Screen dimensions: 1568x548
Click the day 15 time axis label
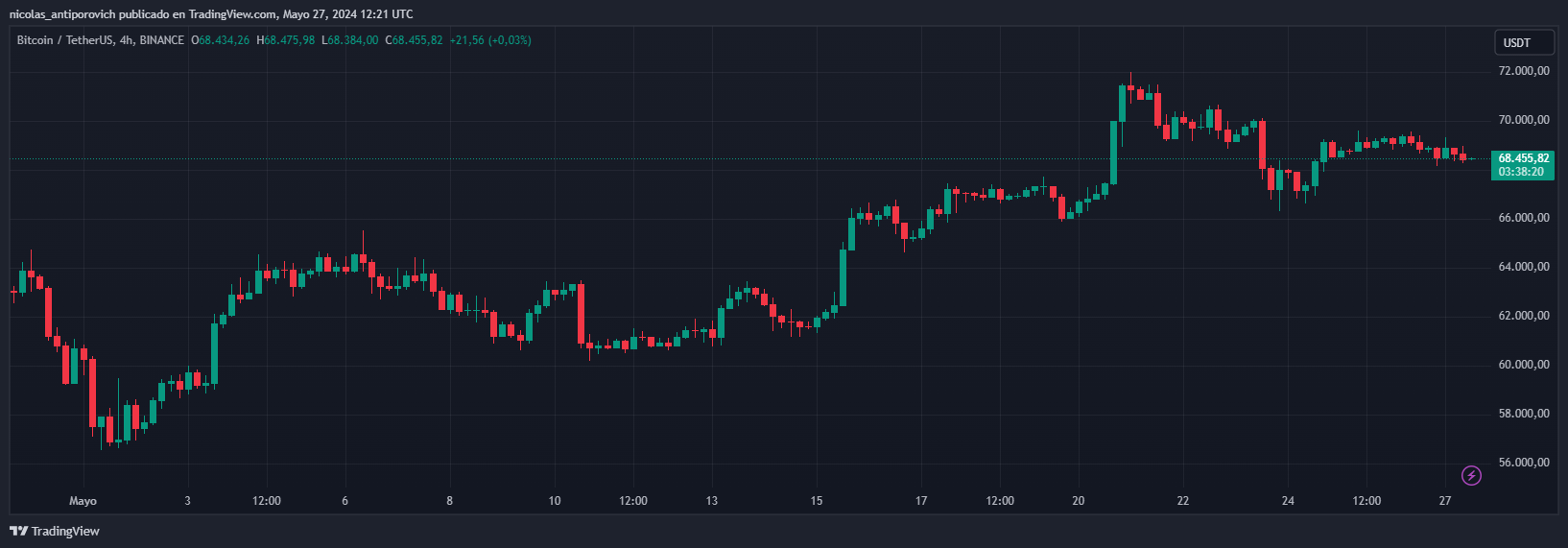pos(817,501)
